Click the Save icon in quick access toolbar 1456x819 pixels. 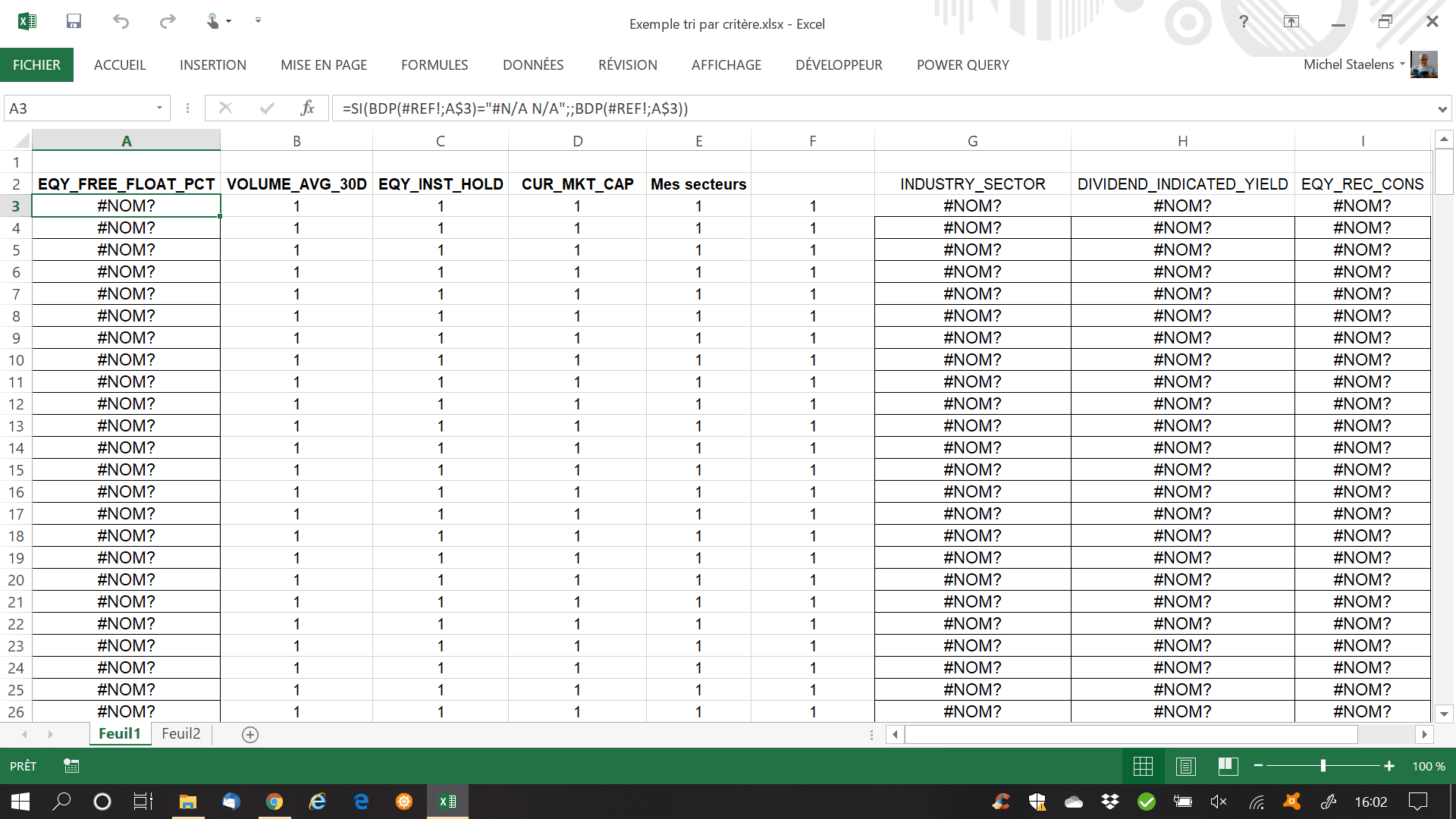74,21
